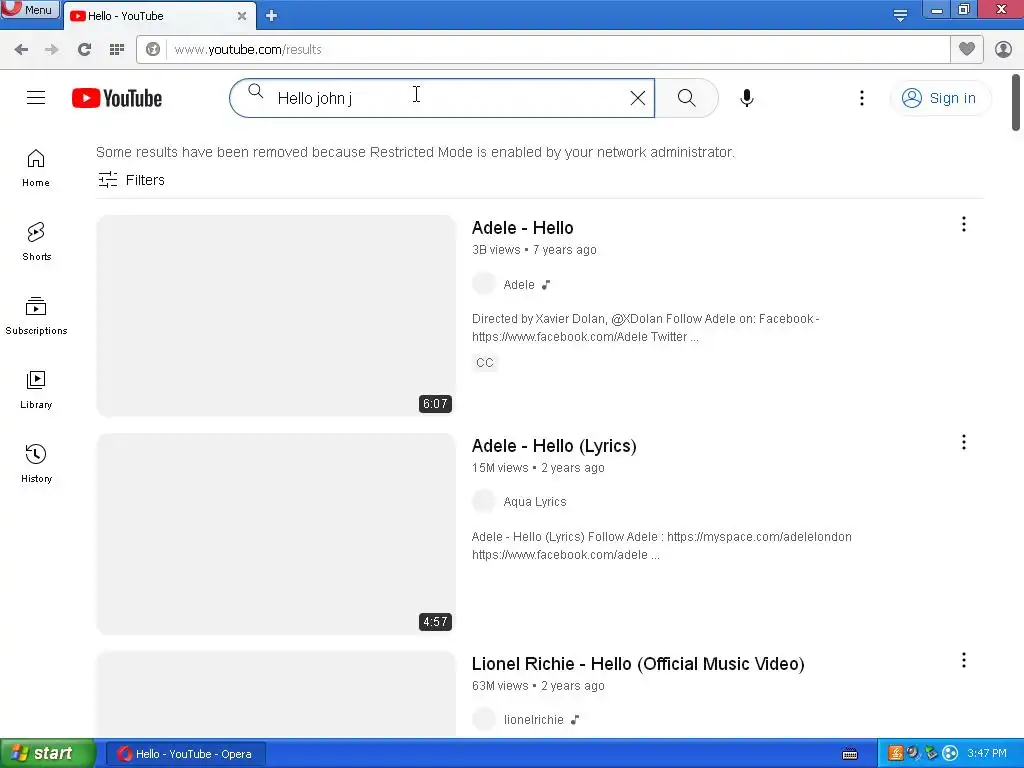The width and height of the screenshot is (1024, 768).
Task: Click the 15M views text
Action: [x=500, y=468]
